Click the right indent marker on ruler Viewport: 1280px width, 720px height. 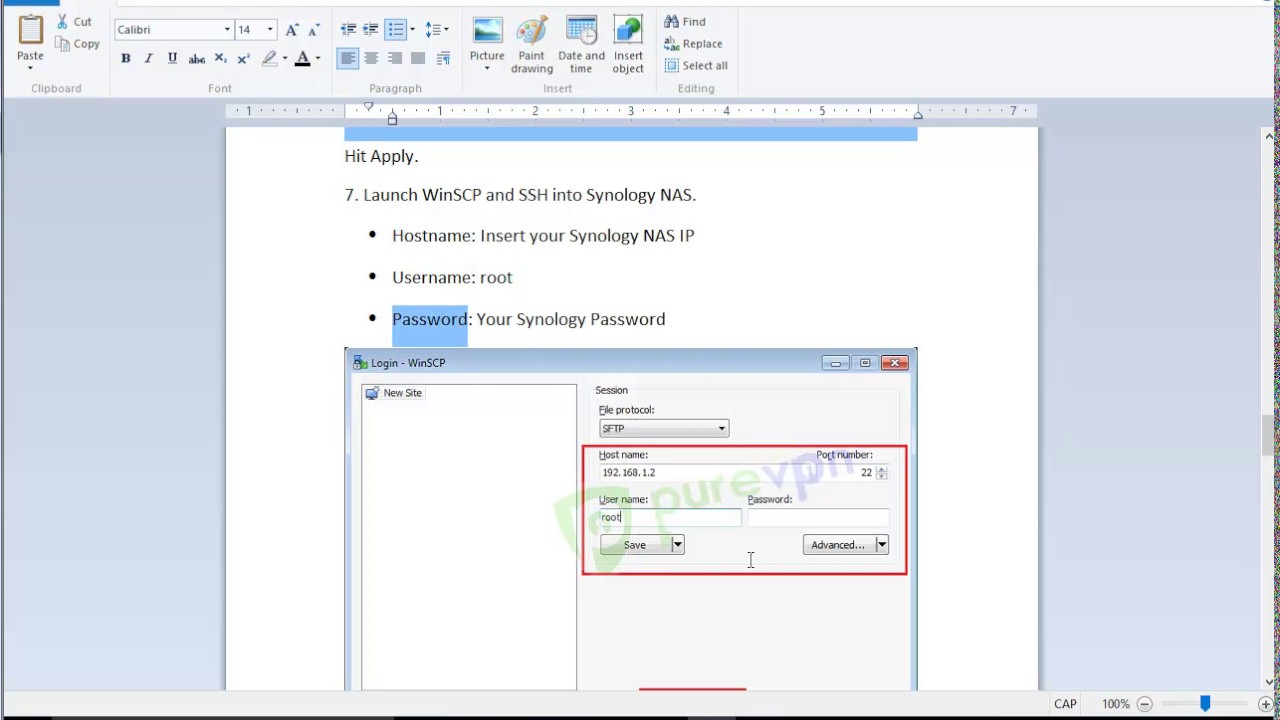[x=918, y=116]
